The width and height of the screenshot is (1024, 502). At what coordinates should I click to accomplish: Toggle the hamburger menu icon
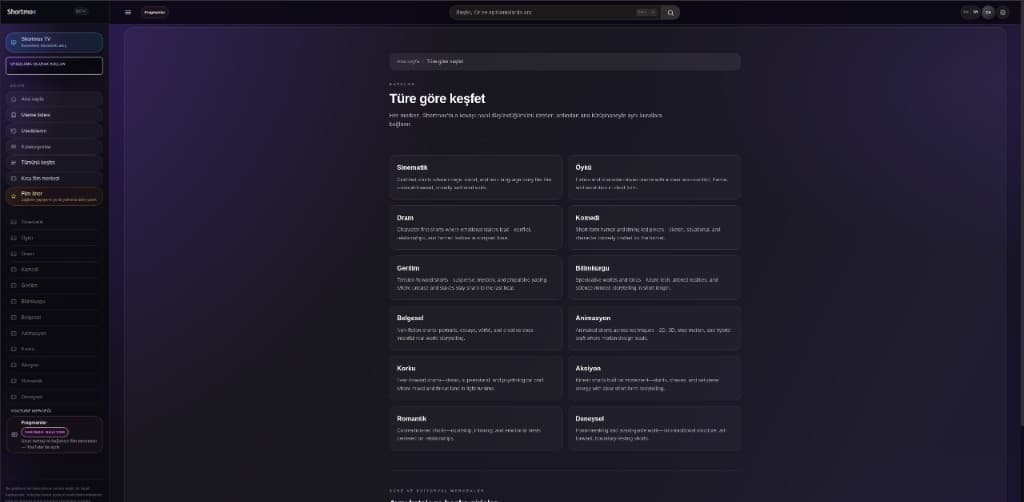click(x=128, y=12)
